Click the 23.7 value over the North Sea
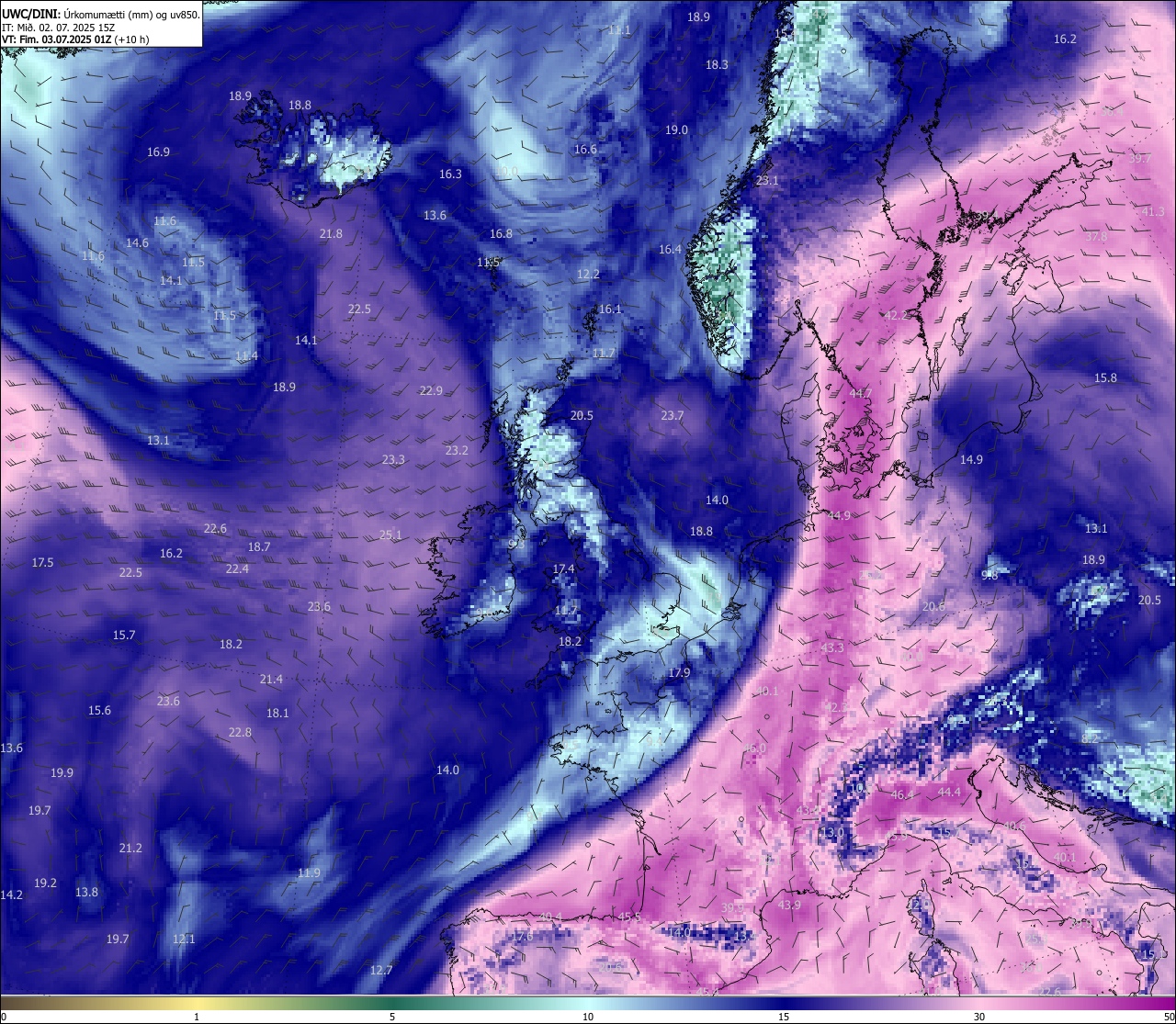 [673, 415]
